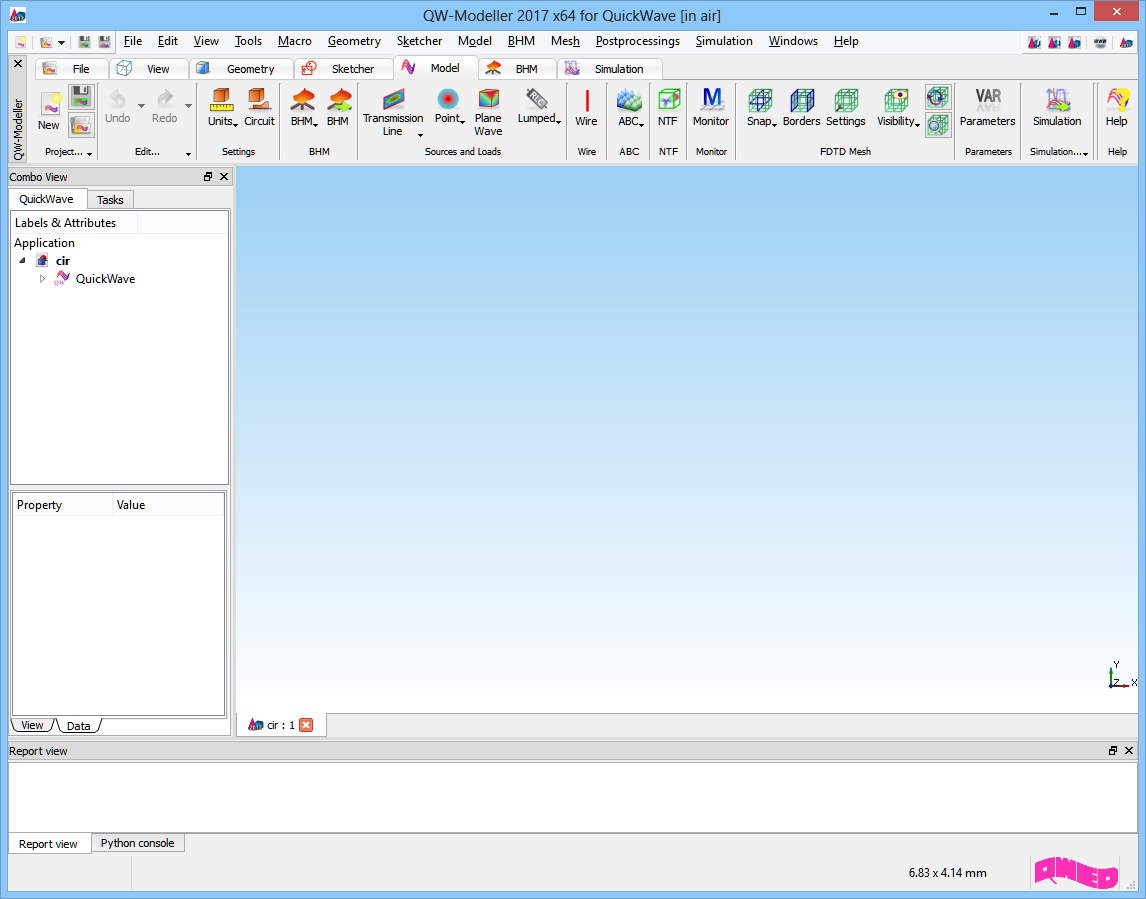Close the Combo View panel

pos(224,177)
